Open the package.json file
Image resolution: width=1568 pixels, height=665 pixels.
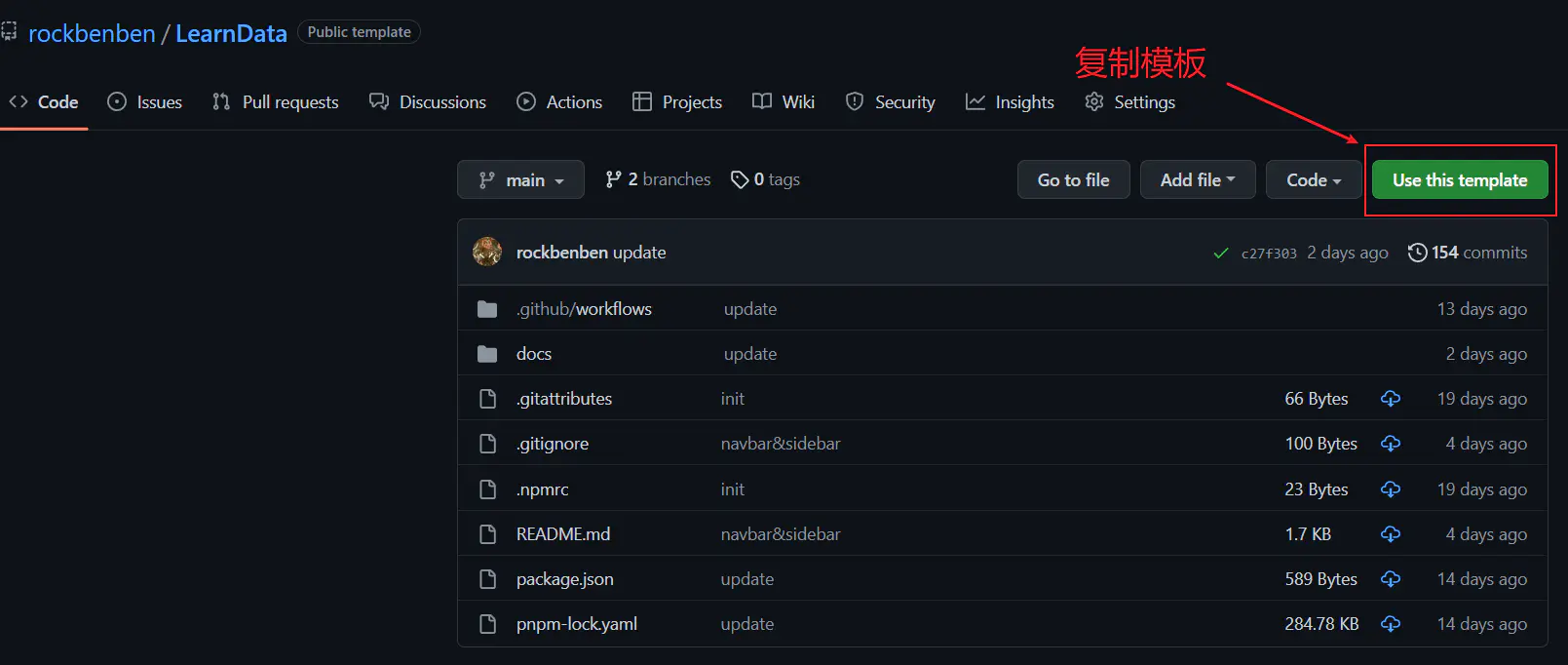[x=565, y=579]
